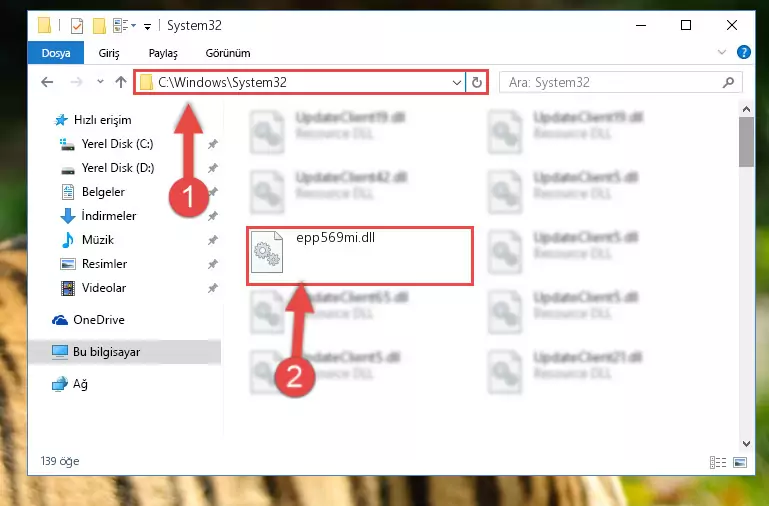Open the Dosya menu
The image size is (769, 506).
[56, 53]
